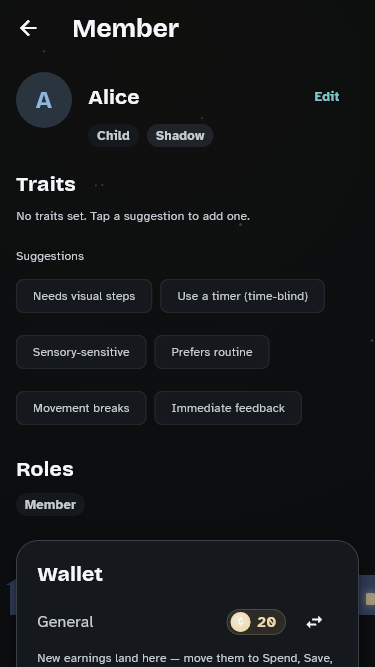Choose the Prefers routine suggestion

(x=212, y=352)
